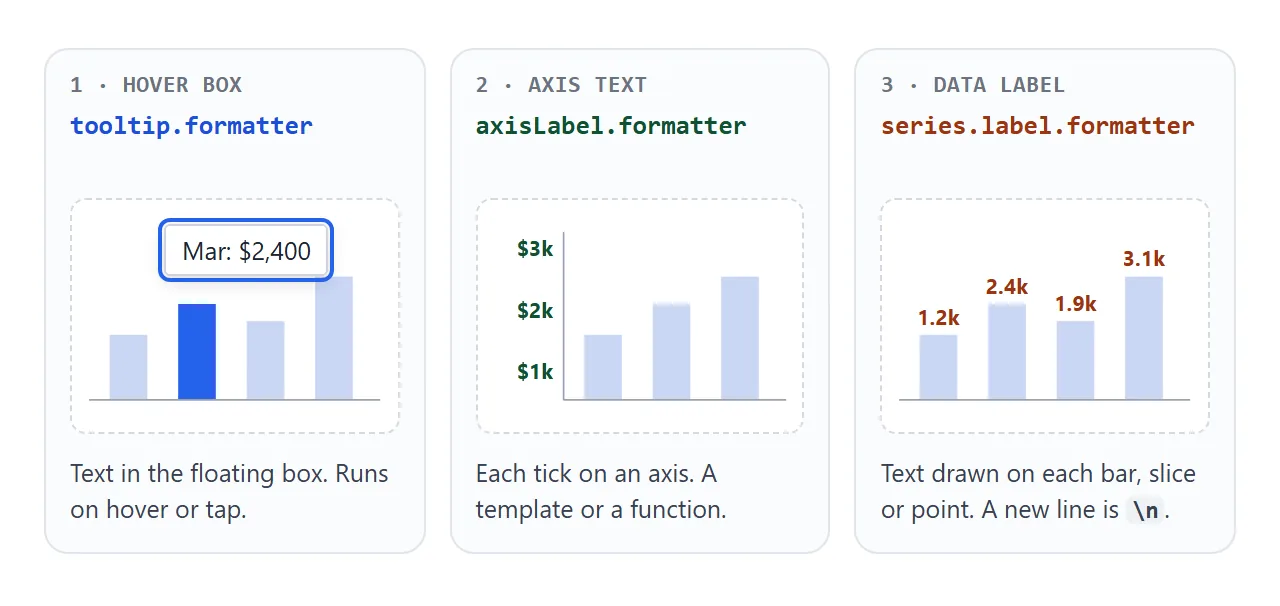Click the 2.4k data label
1280x606 pixels.
tap(1007, 287)
